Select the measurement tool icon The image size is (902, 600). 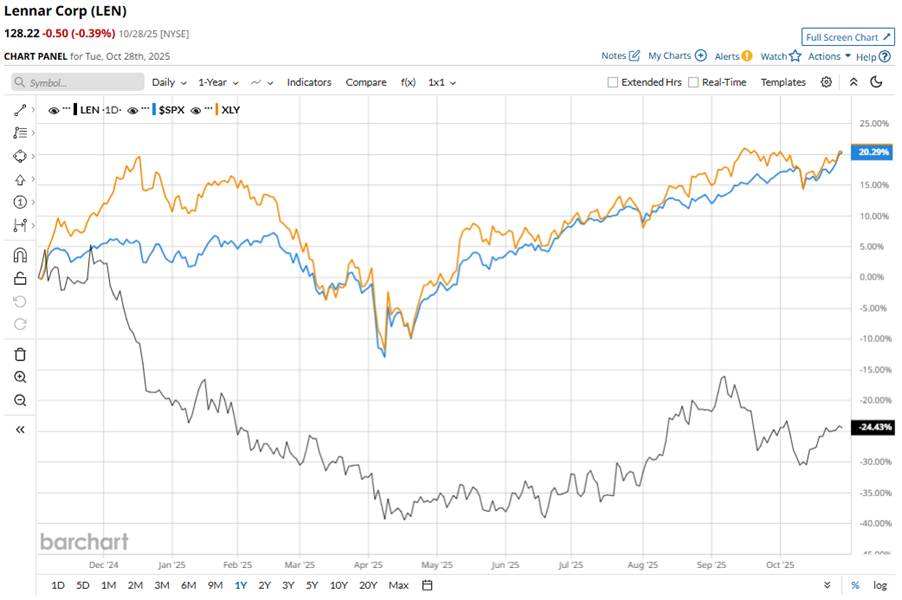coord(20,225)
